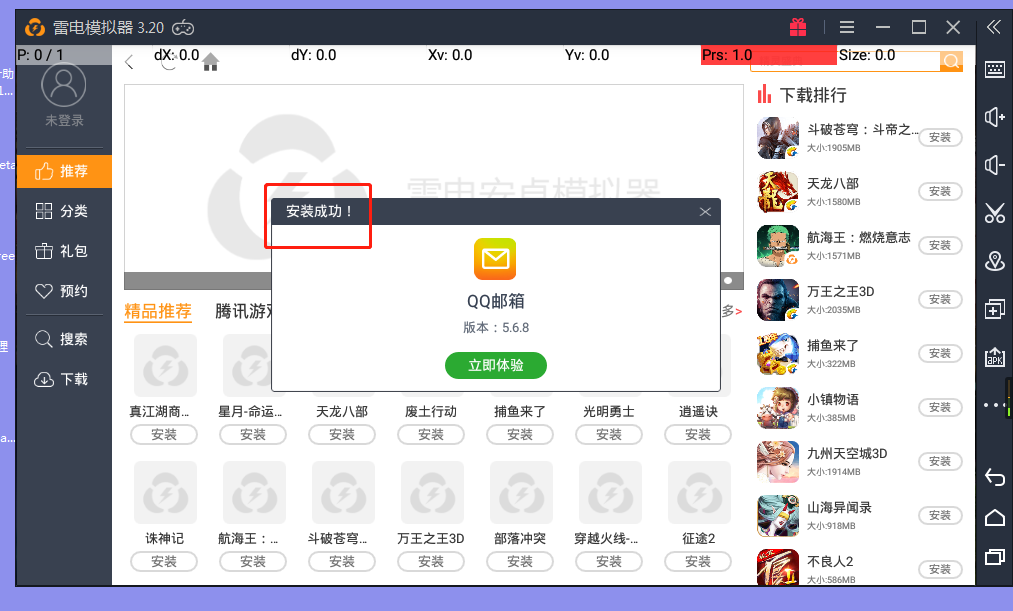The width and height of the screenshot is (1013, 611).
Task: Click the volume up icon
Action: (x=995, y=117)
